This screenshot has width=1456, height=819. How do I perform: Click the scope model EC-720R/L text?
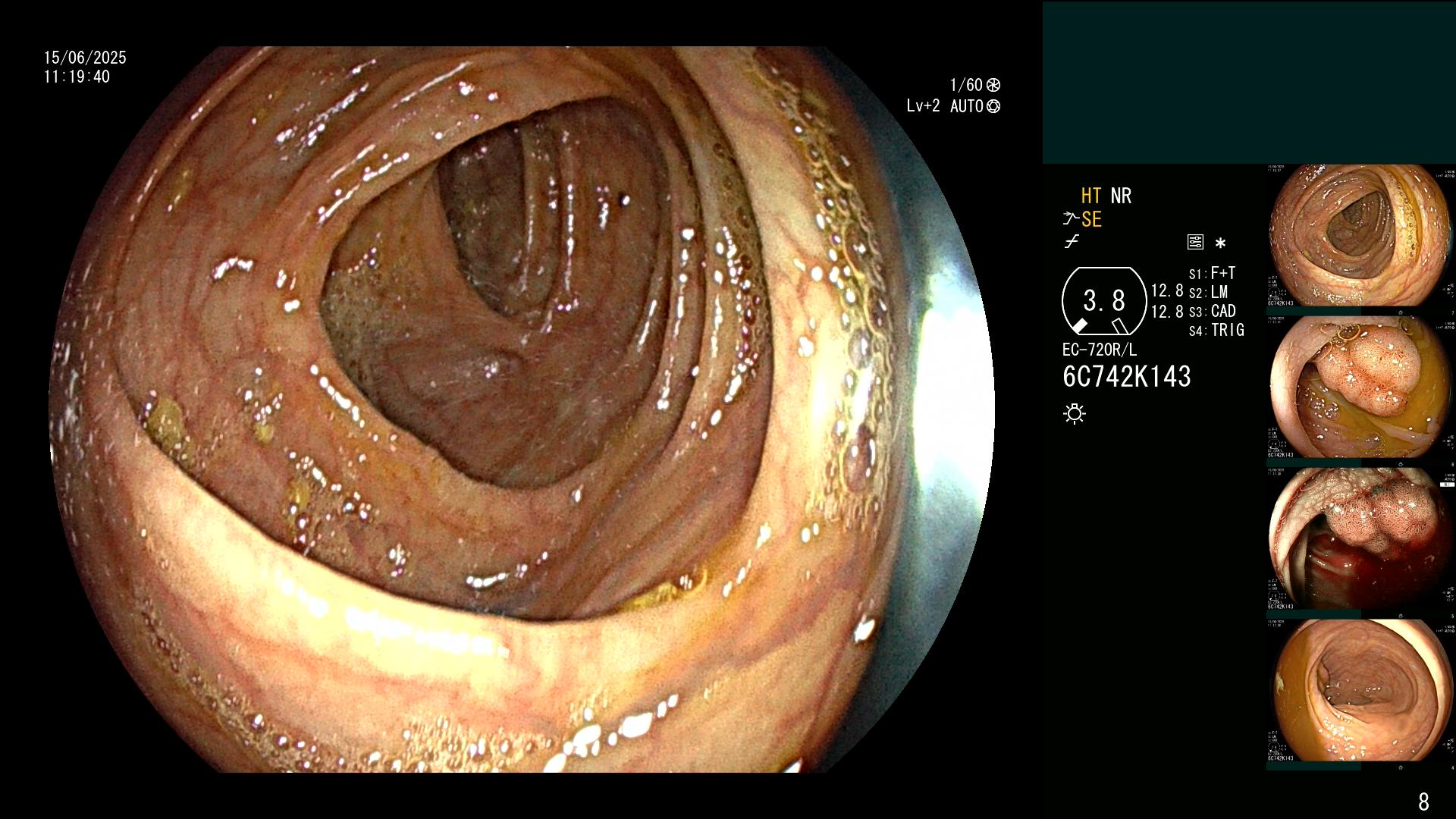click(1100, 350)
